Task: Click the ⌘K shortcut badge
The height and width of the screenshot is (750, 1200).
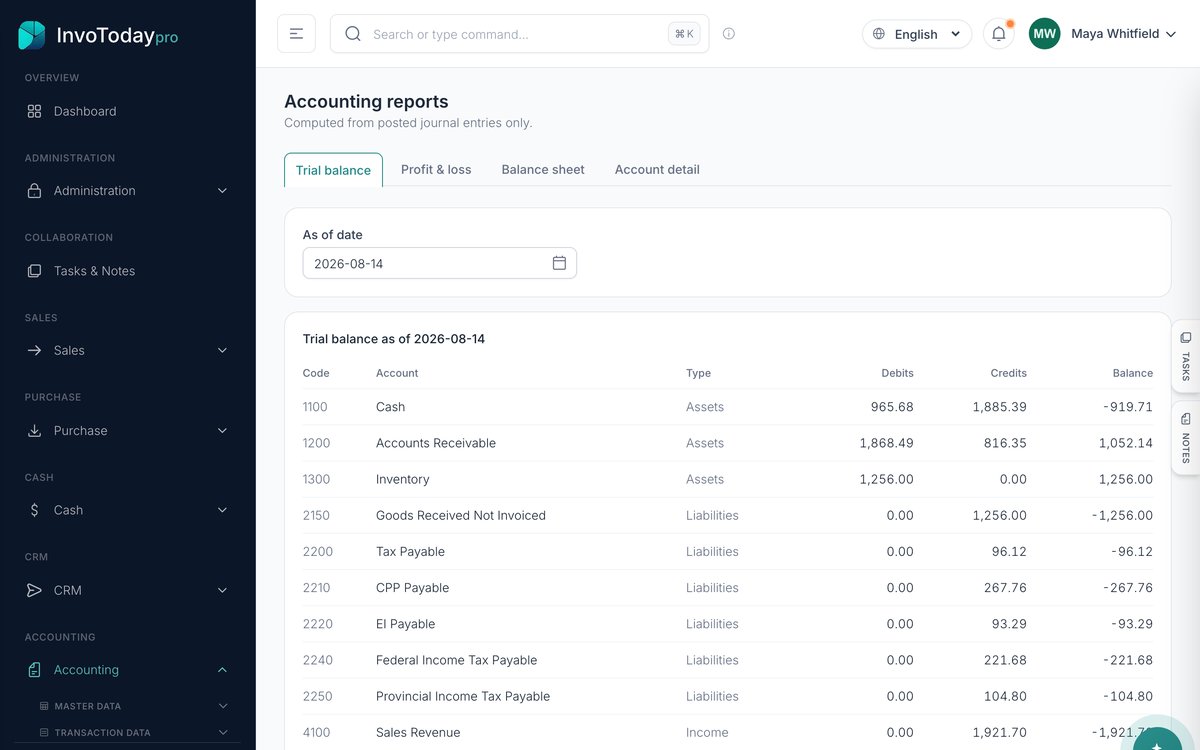Action: (684, 34)
